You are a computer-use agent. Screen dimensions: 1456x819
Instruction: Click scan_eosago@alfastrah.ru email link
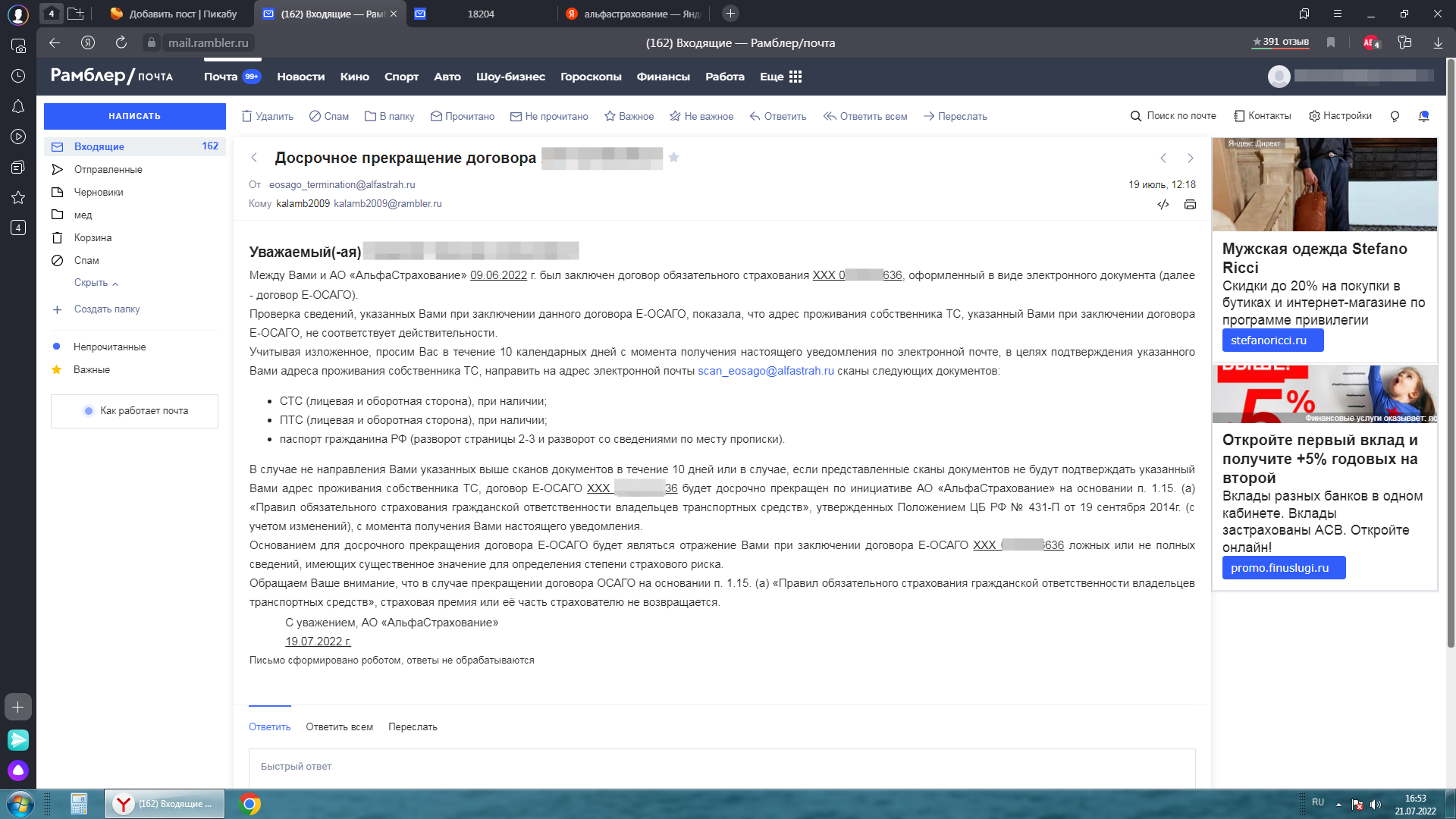coord(765,371)
